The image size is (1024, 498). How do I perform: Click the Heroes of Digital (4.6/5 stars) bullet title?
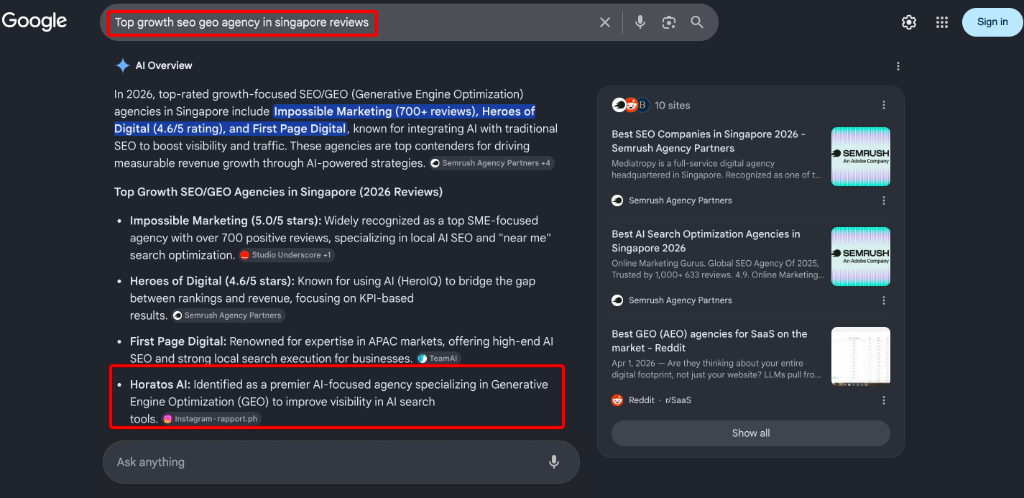[x=213, y=281]
